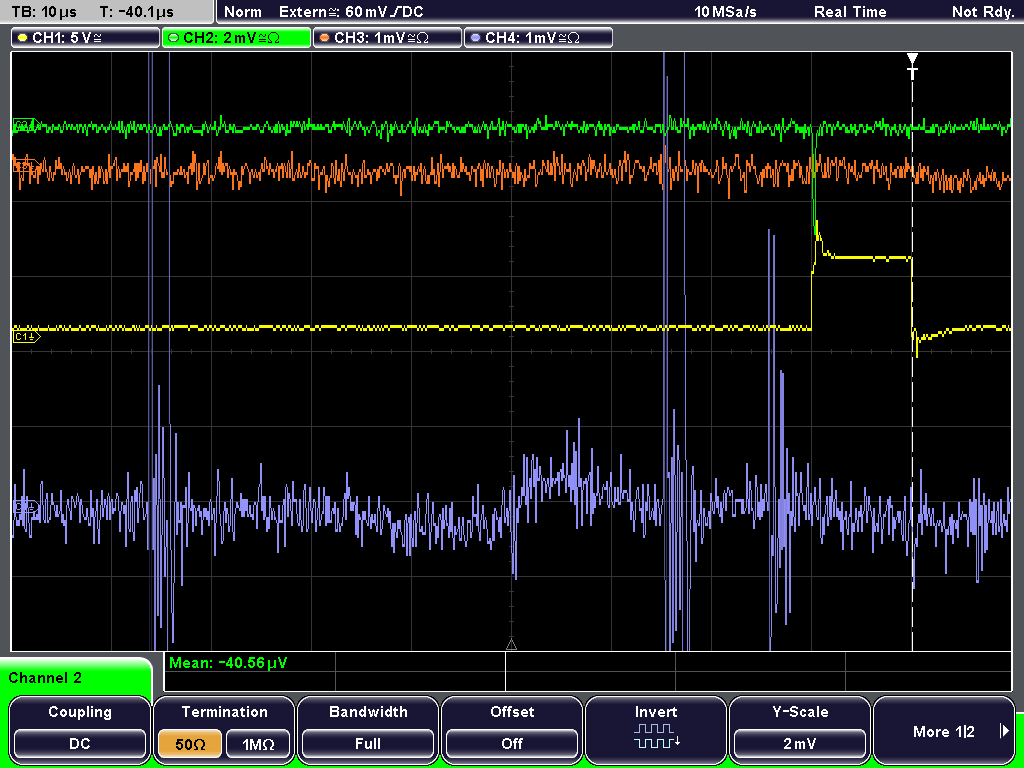The width and height of the screenshot is (1024, 768).
Task: Click the purple C4 ground level marker
Action: pyautogui.click(x=25, y=506)
